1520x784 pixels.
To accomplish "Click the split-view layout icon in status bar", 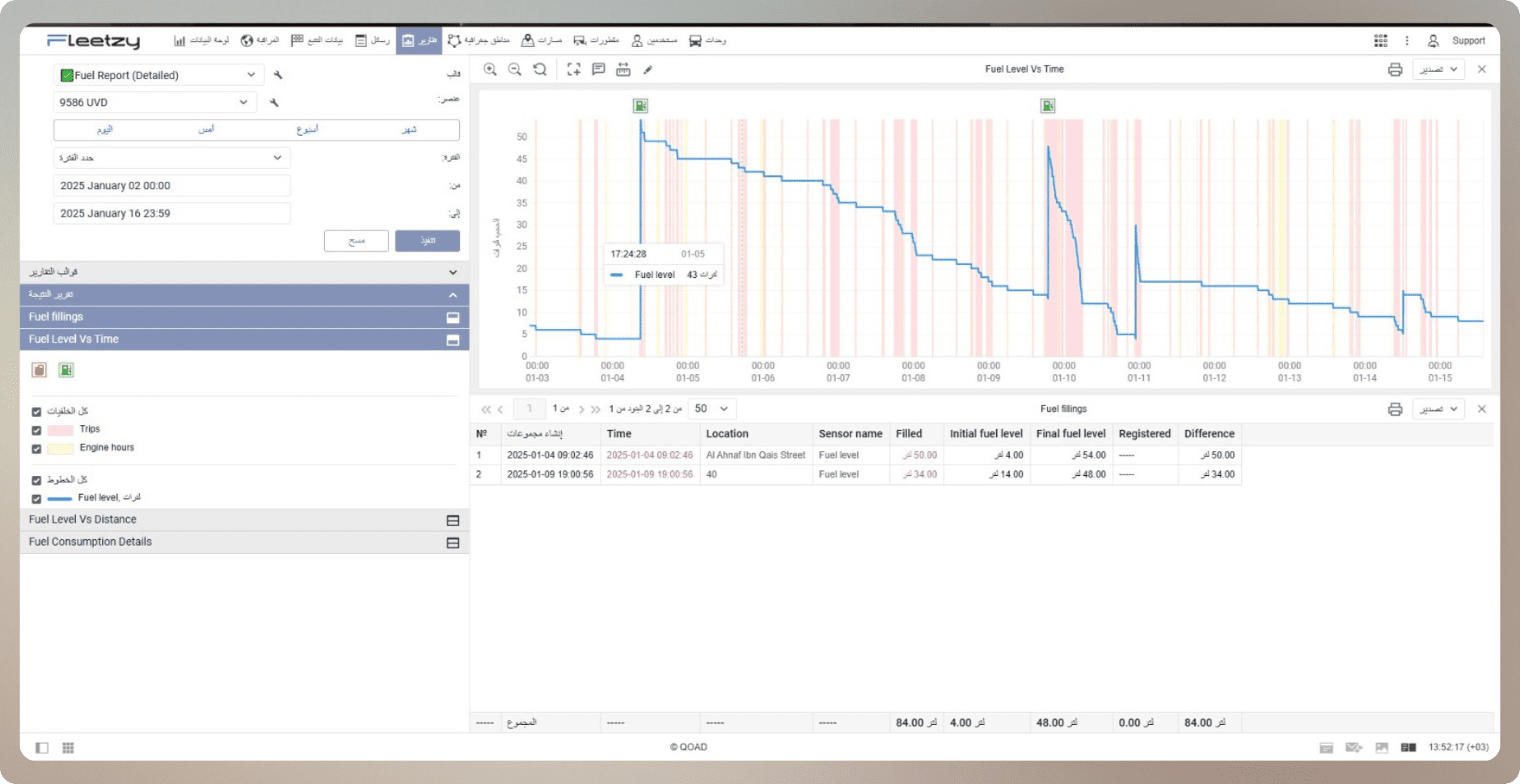I will tap(1408, 748).
